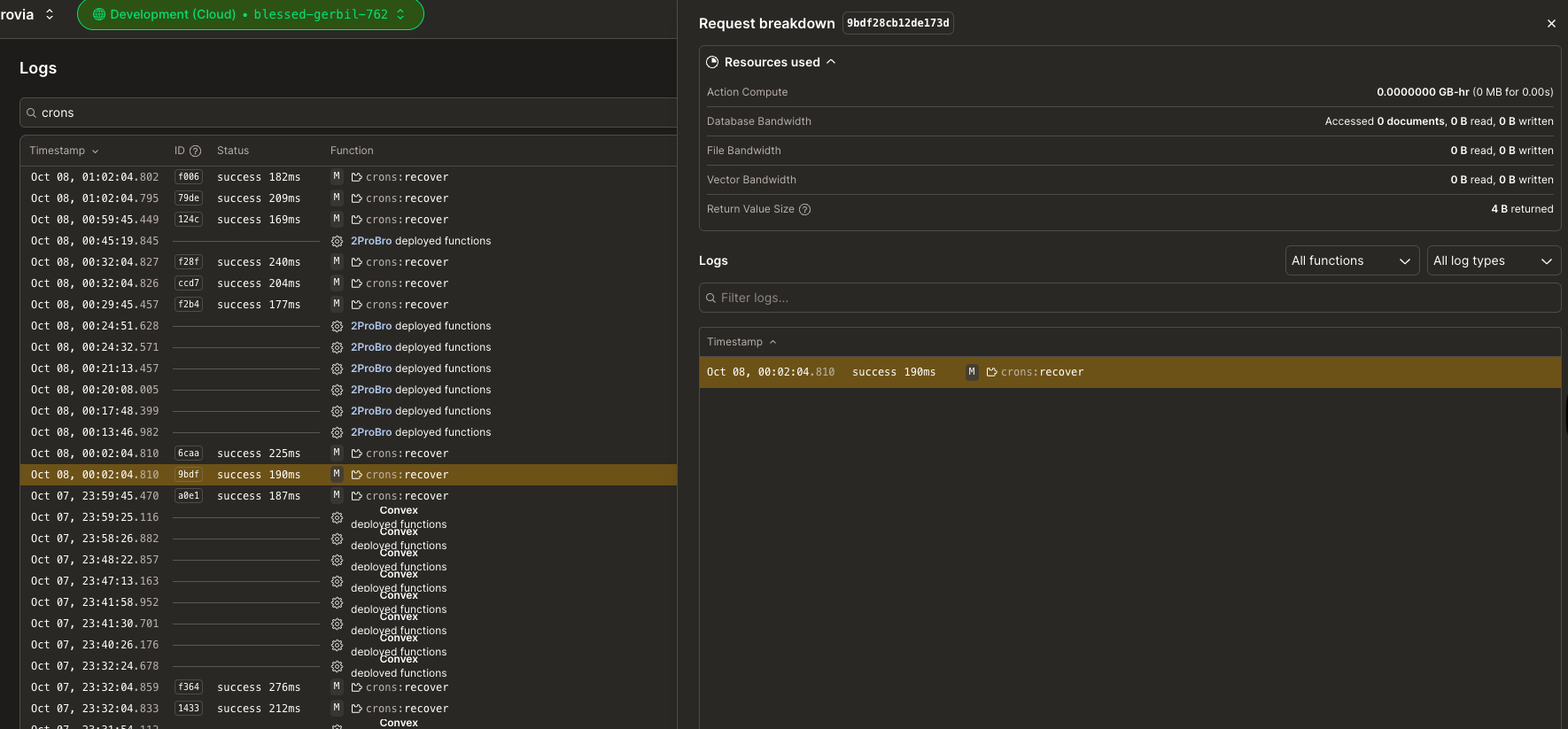Click the M badge on the f006 row
This screenshot has width=1568, height=729.
[x=337, y=177]
